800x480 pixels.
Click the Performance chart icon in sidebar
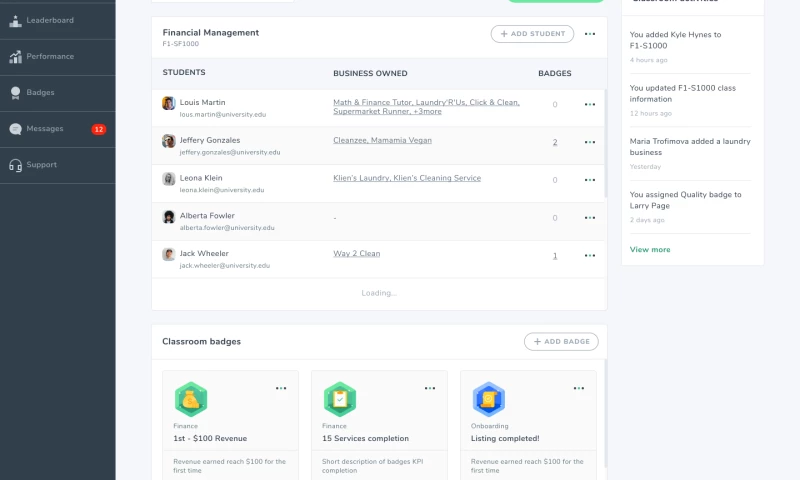tap(15, 57)
